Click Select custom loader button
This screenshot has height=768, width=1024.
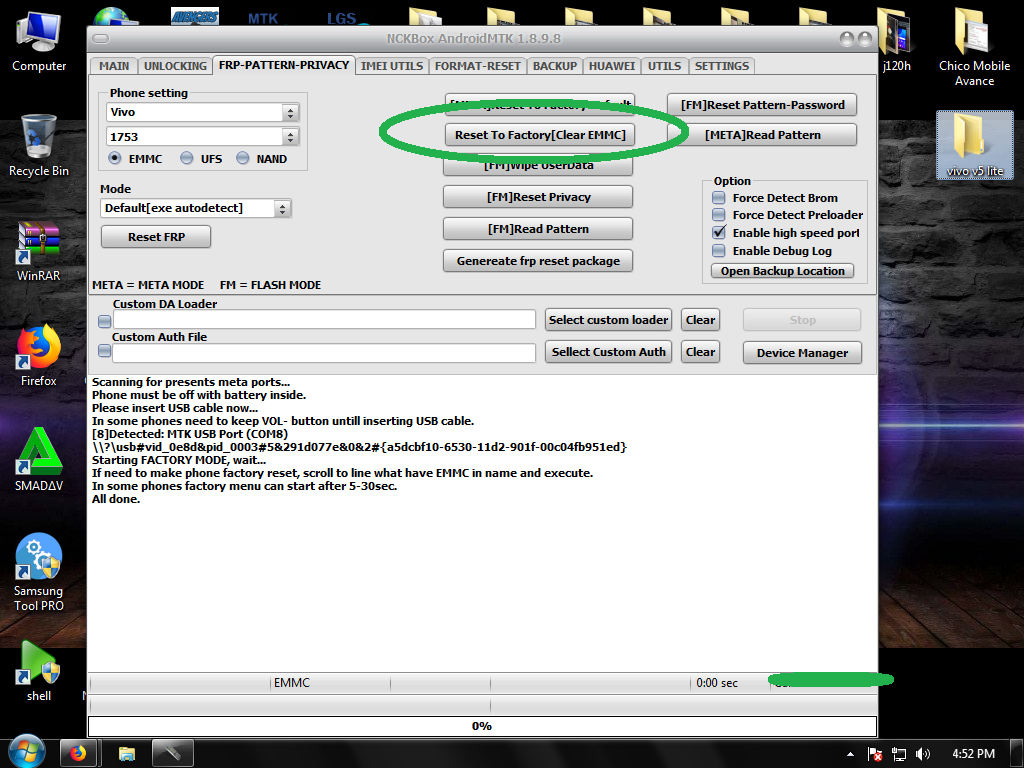point(608,320)
